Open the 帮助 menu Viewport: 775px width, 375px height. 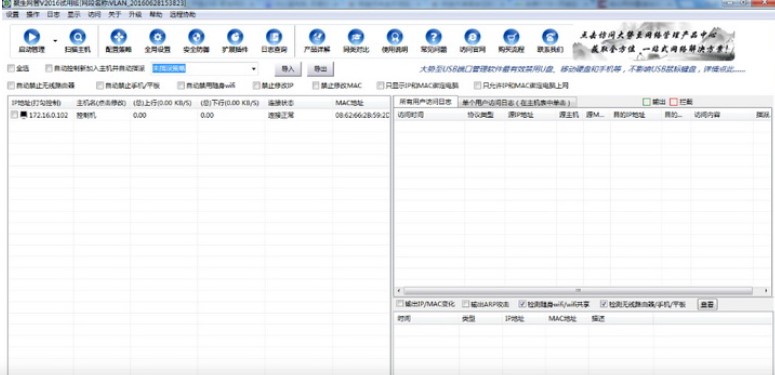(x=156, y=15)
